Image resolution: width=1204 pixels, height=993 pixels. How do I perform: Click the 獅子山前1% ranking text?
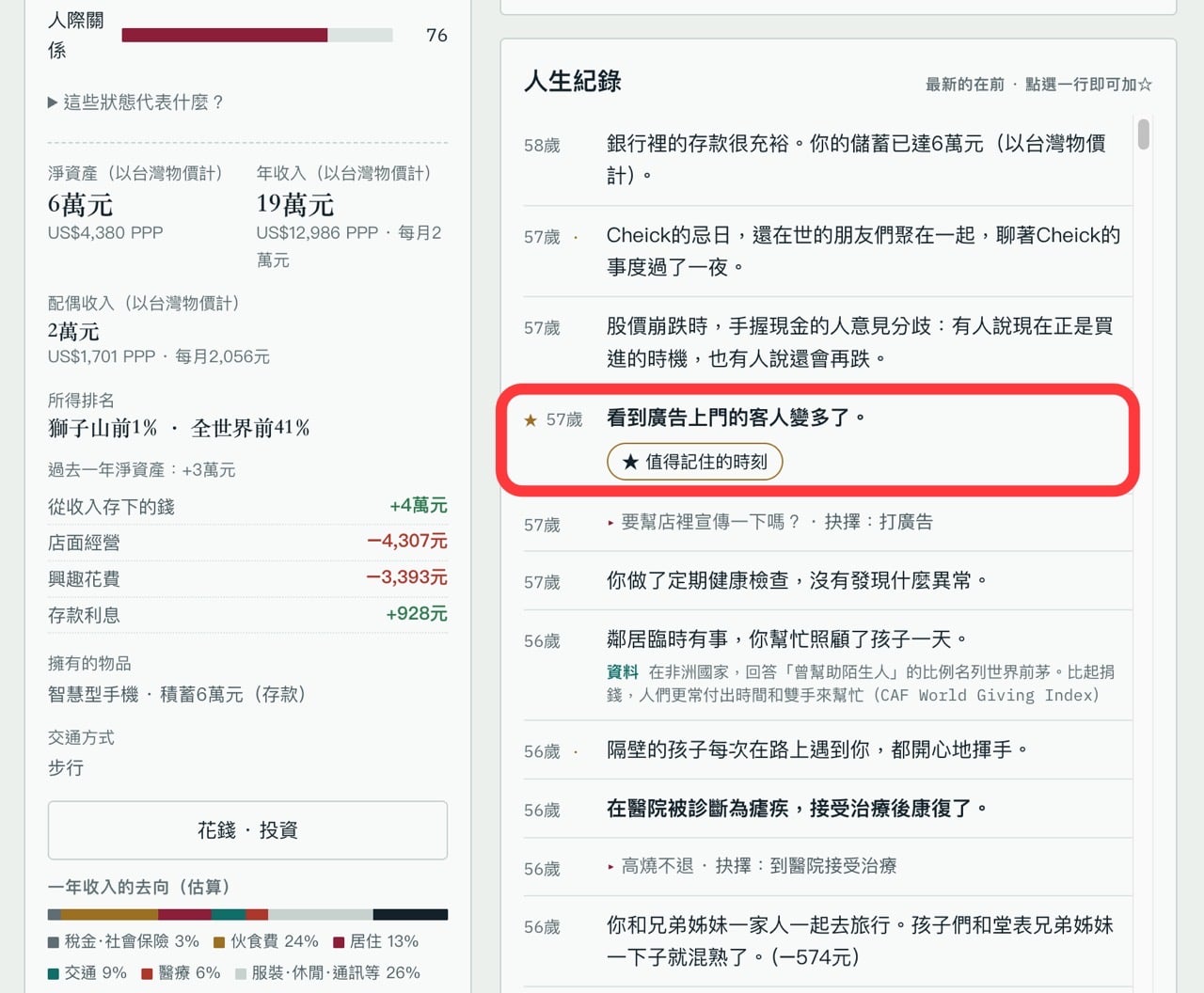[103, 429]
